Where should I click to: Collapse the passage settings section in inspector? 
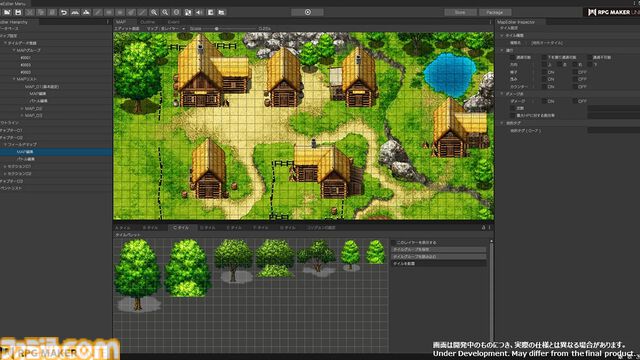[x=502, y=50]
